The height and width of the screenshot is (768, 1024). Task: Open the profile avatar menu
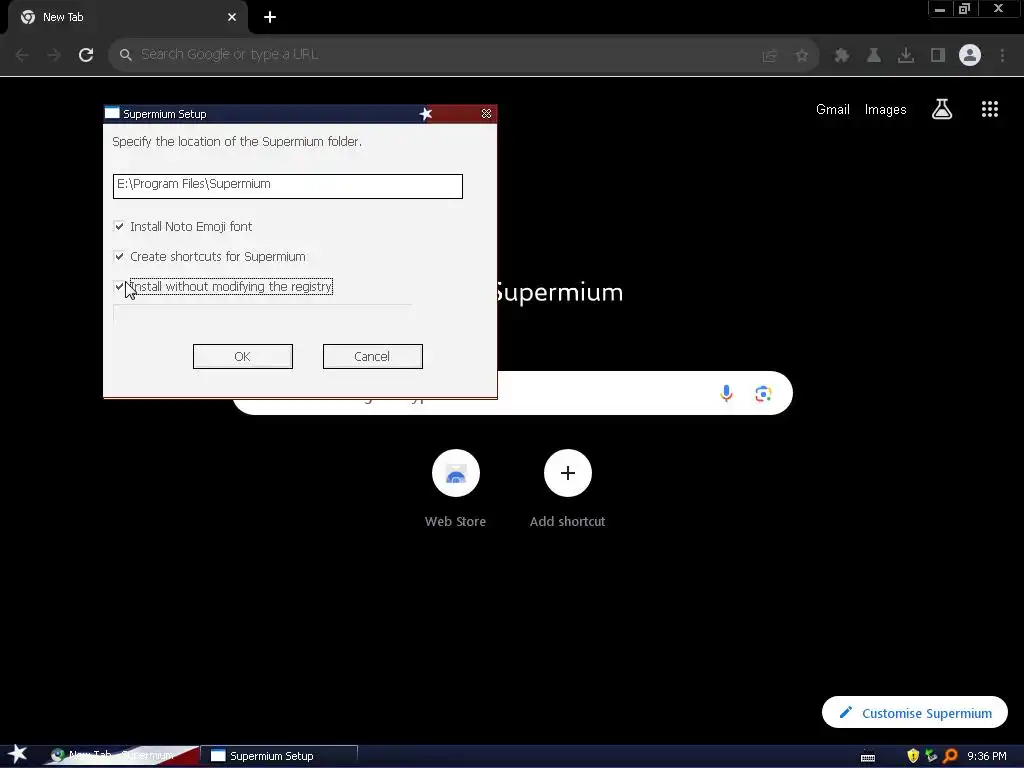pos(970,55)
